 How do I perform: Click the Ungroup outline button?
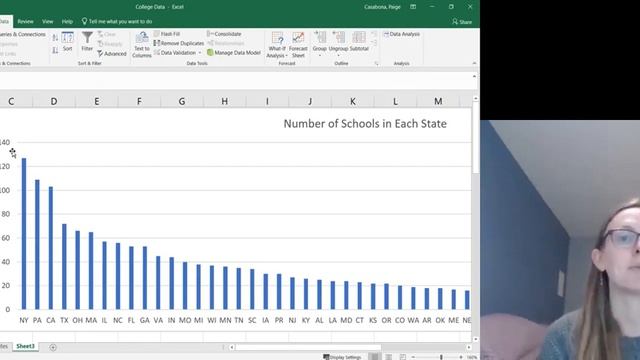point(338,44)
